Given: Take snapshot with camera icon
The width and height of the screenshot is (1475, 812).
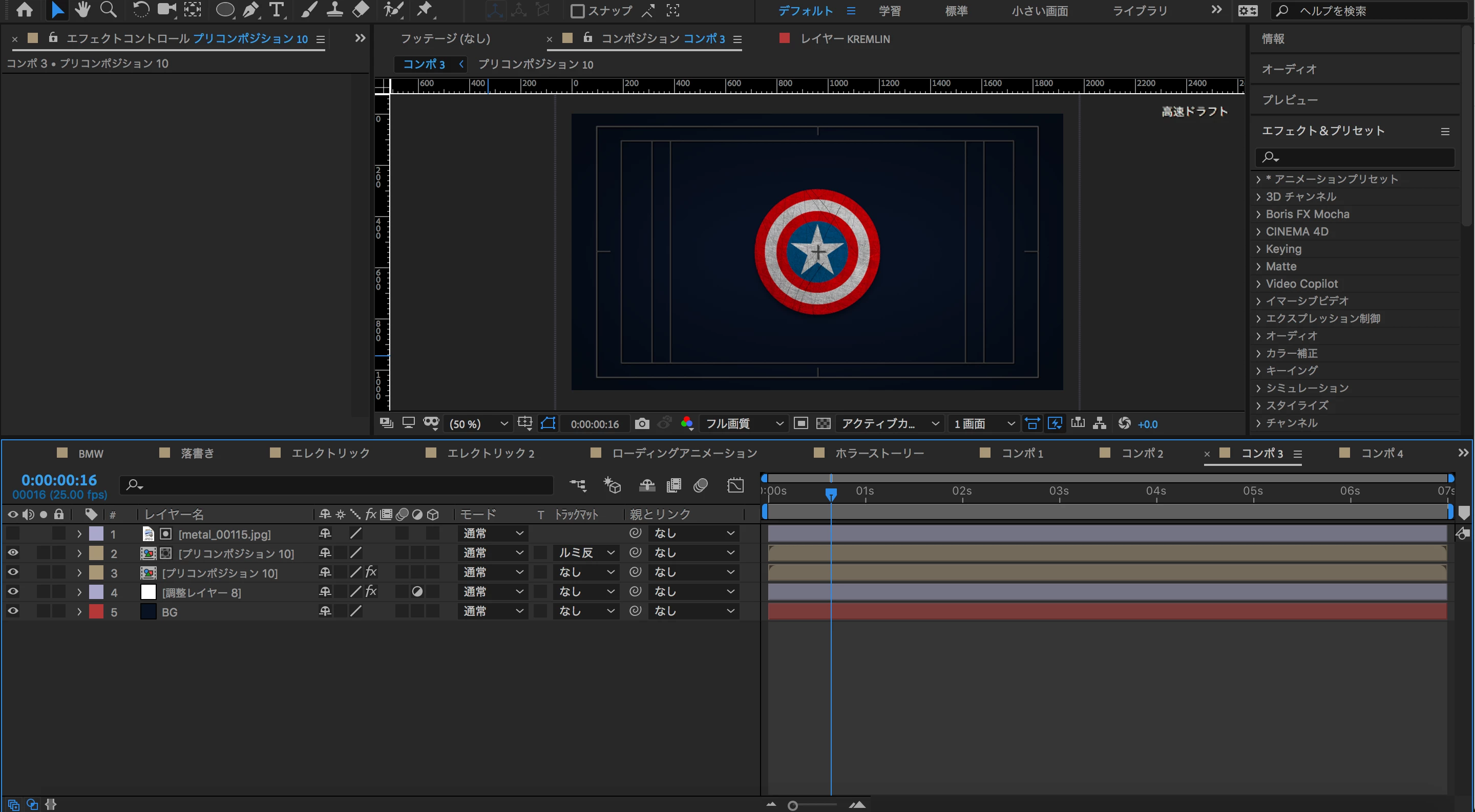Looking at the screenshot, I should tap(642, 423).
